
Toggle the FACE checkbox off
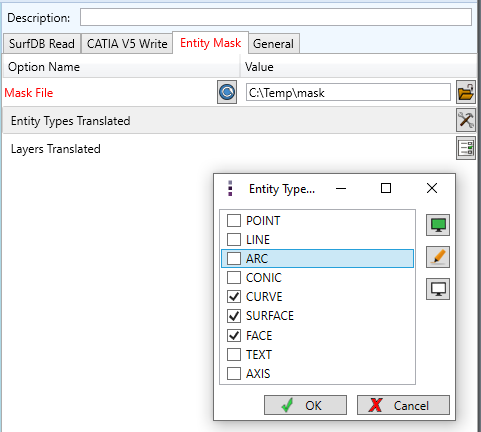point(234,335)
